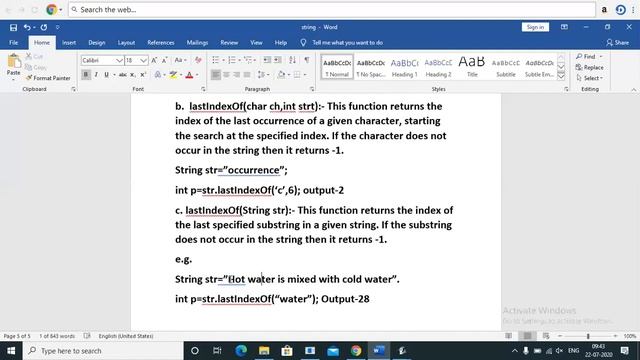
Task: Redo the last action
Action: click(x=44, y=27)
